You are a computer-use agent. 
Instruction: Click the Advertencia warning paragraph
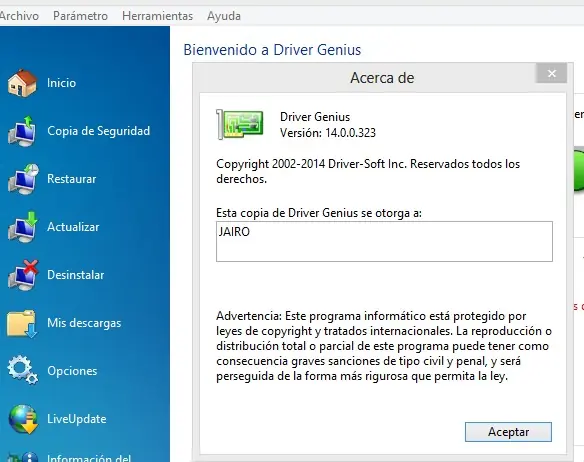pos(384,346)
